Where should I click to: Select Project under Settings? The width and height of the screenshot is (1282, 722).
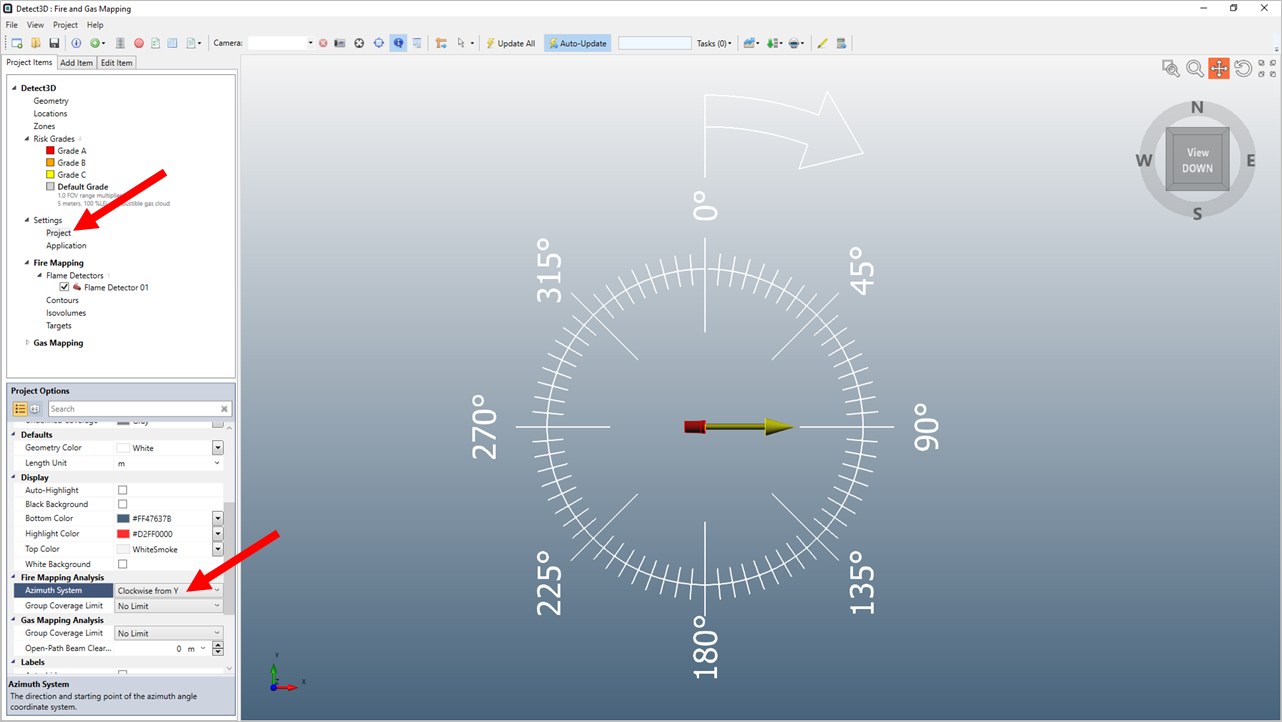[x=58, y=233]
